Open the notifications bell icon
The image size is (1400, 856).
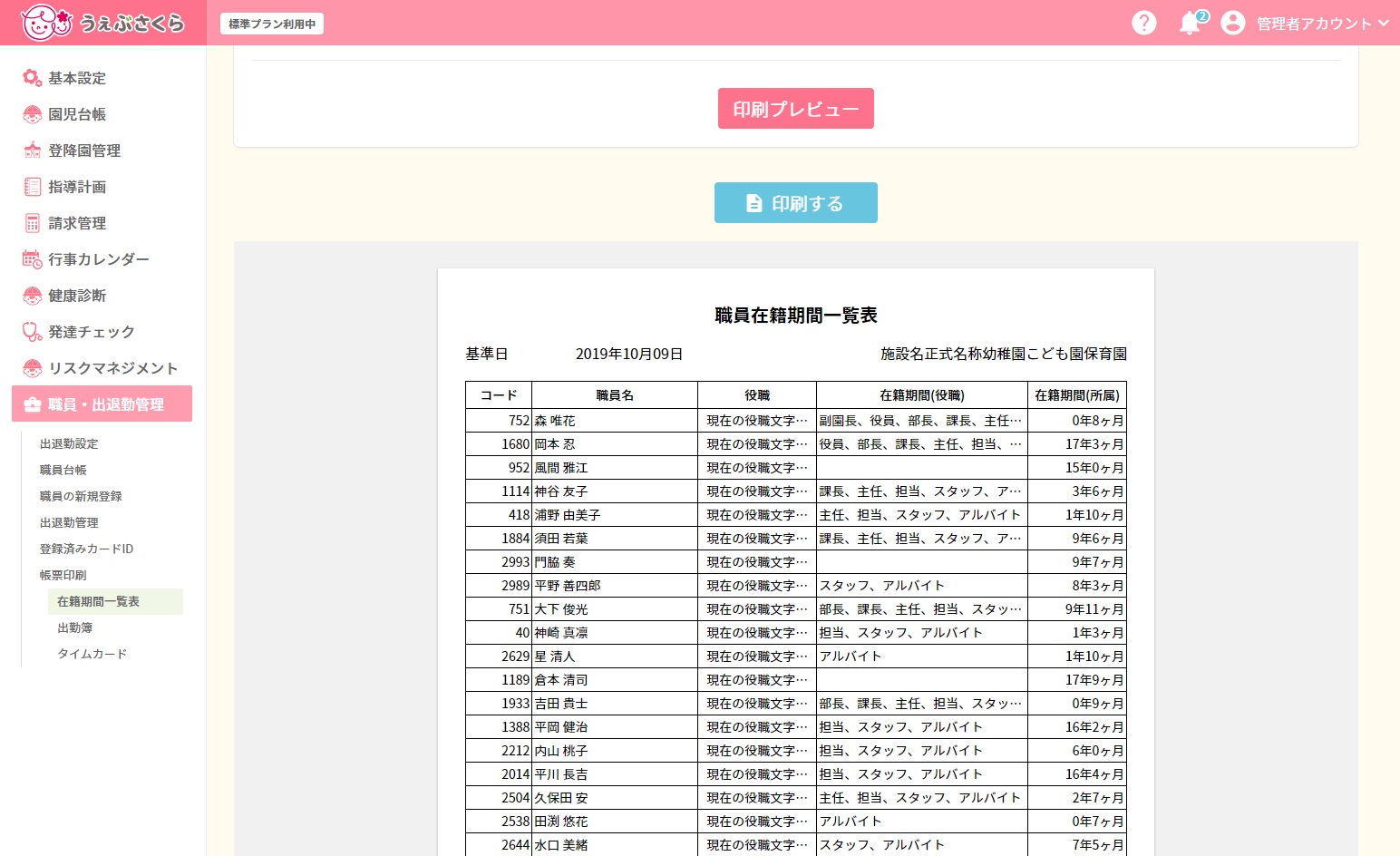[1190, 24]
